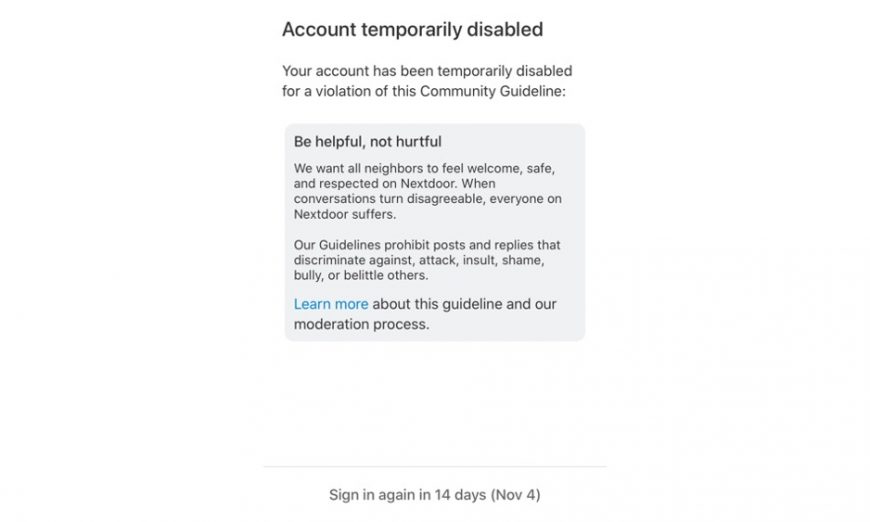
Task: Select the Our Guidelines prohibit posts line
Action: [x=427, y=245]
